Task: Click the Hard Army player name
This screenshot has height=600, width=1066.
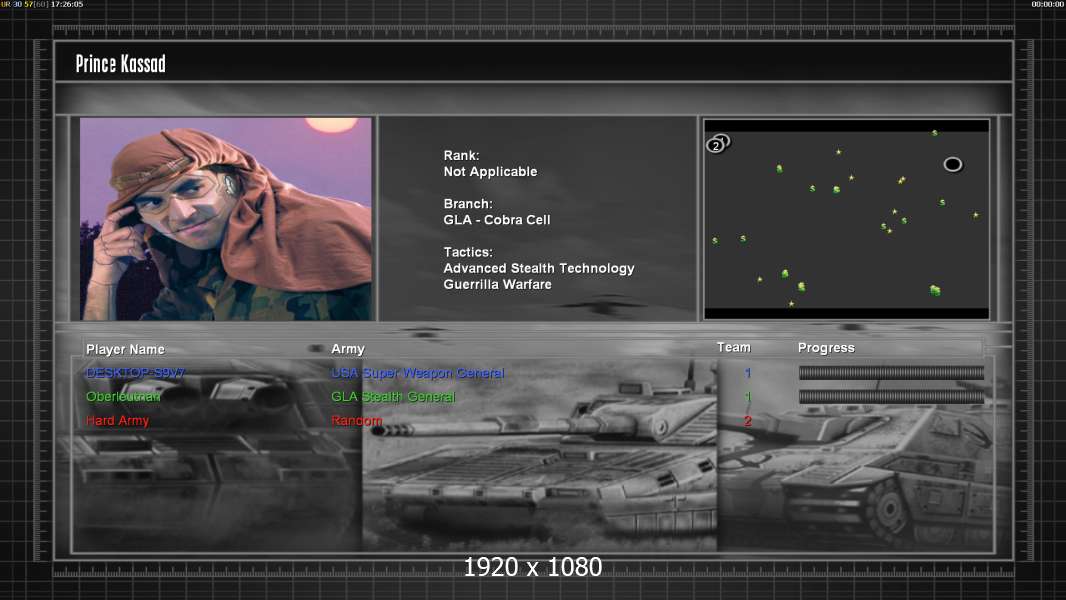Action: tap(118, 421)
